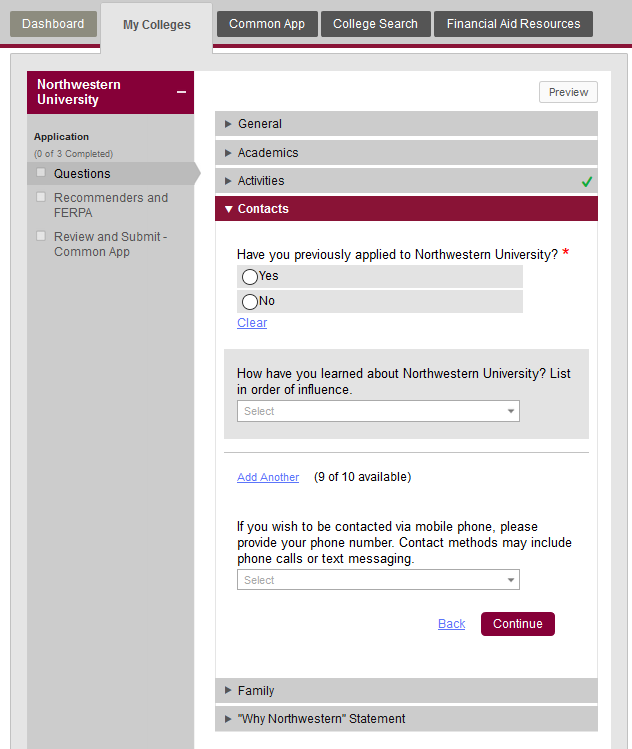This screenshot has height=749, width=632.
Task: Open the mobile phone contact dropdown
Action: [x=378, y=580]
